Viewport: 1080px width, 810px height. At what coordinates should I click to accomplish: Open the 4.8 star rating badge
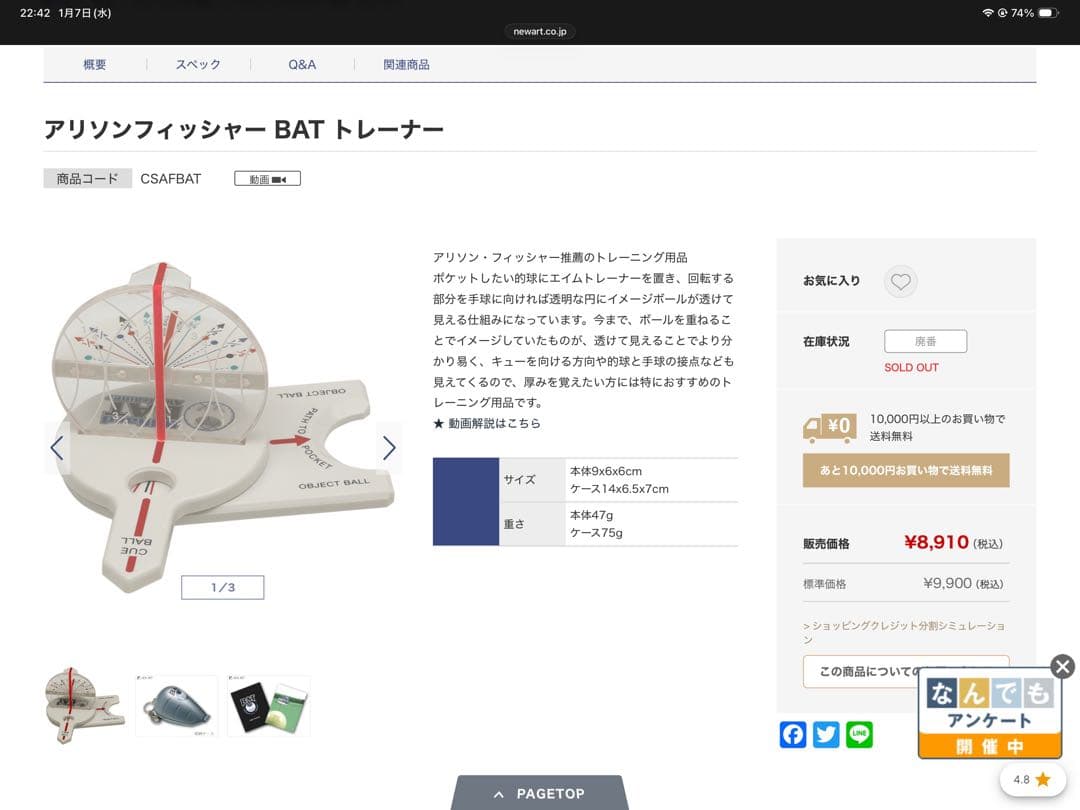pos(1031,780)
